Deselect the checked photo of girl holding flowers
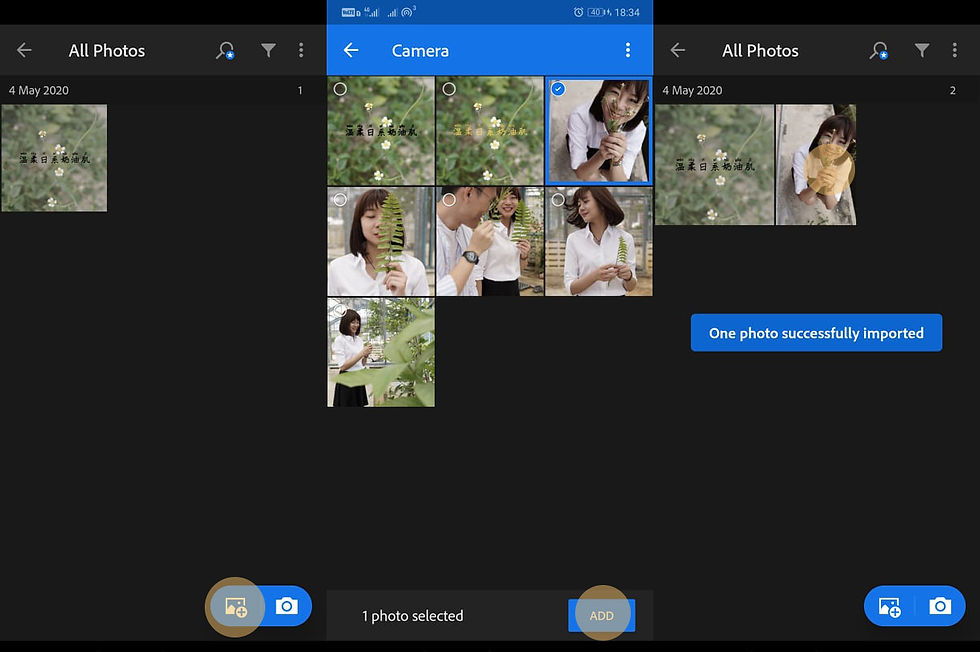Image resolution: width=980 pixels, height=652 pixels. coord(558,89)
